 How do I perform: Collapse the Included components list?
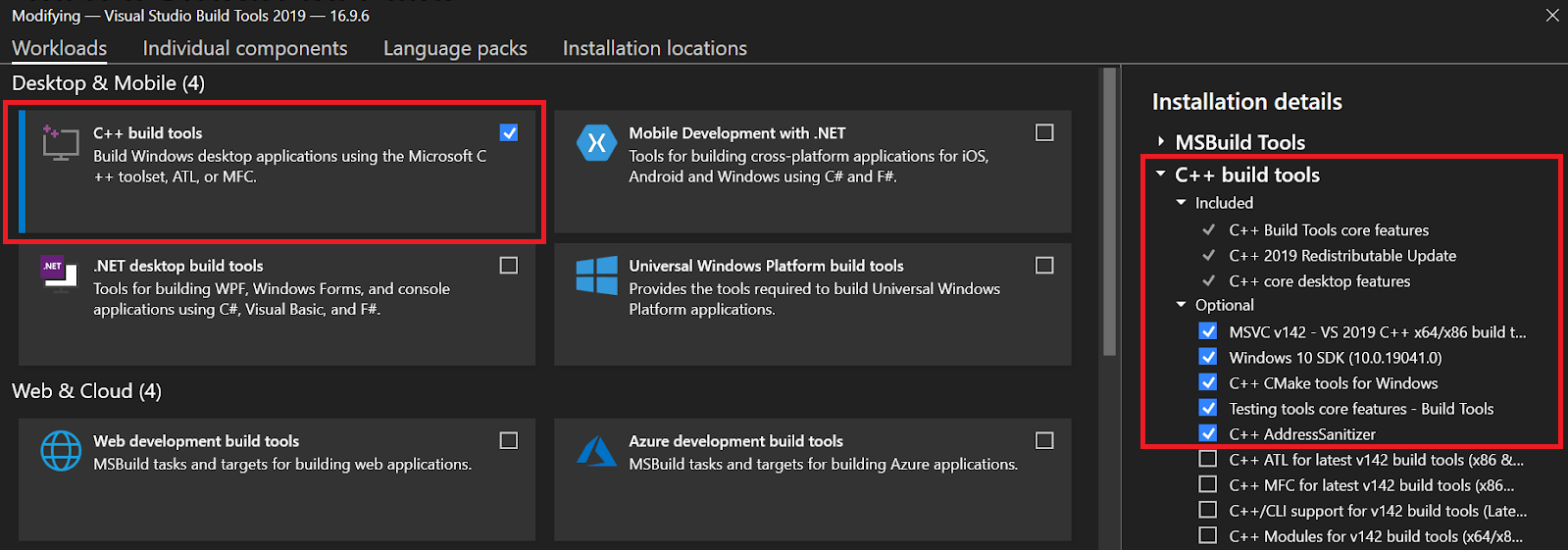point(1182,203)
